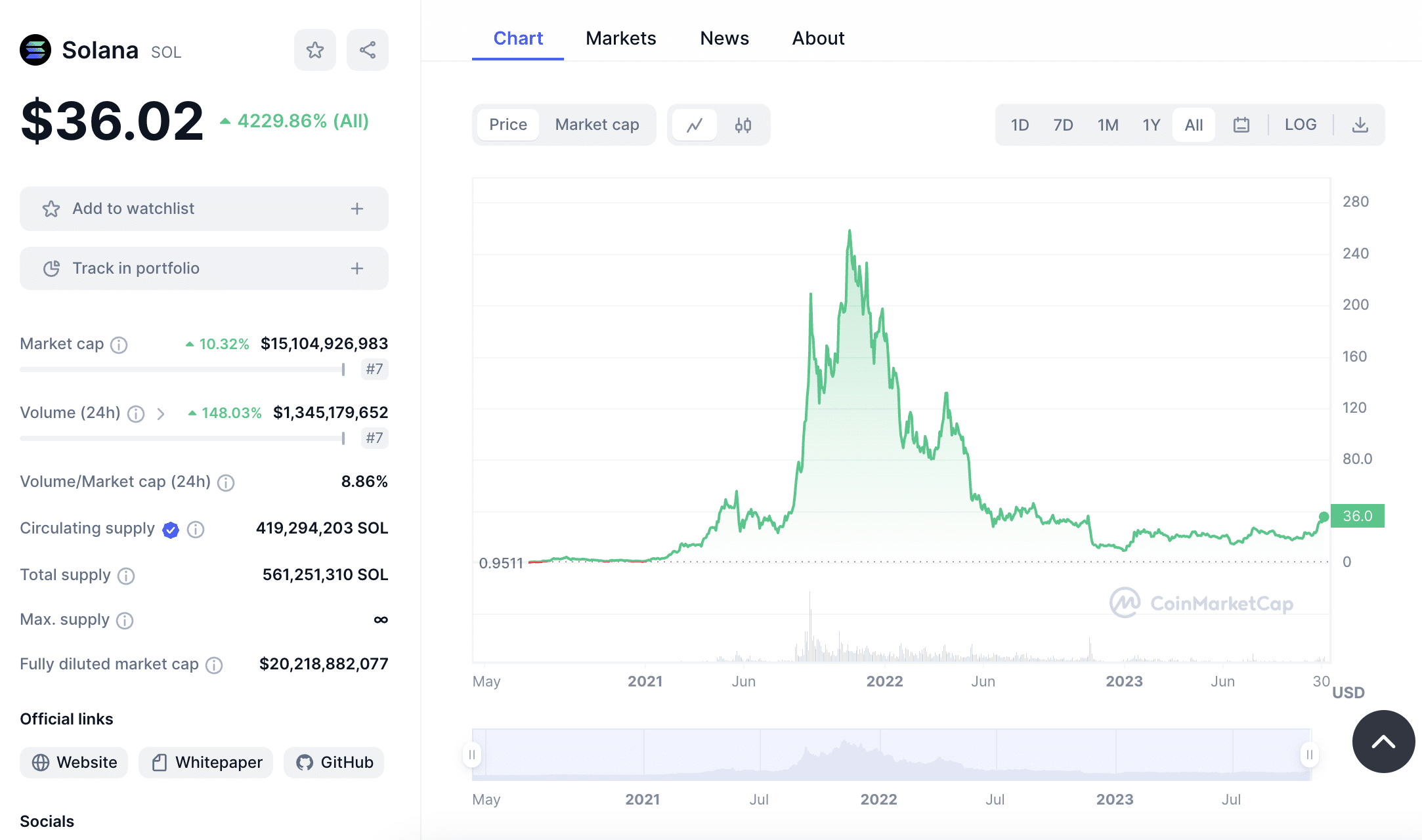The width and height of the screenshot is (1422, 840).
Task: Open the official Website link
Action: coord(74,763)
